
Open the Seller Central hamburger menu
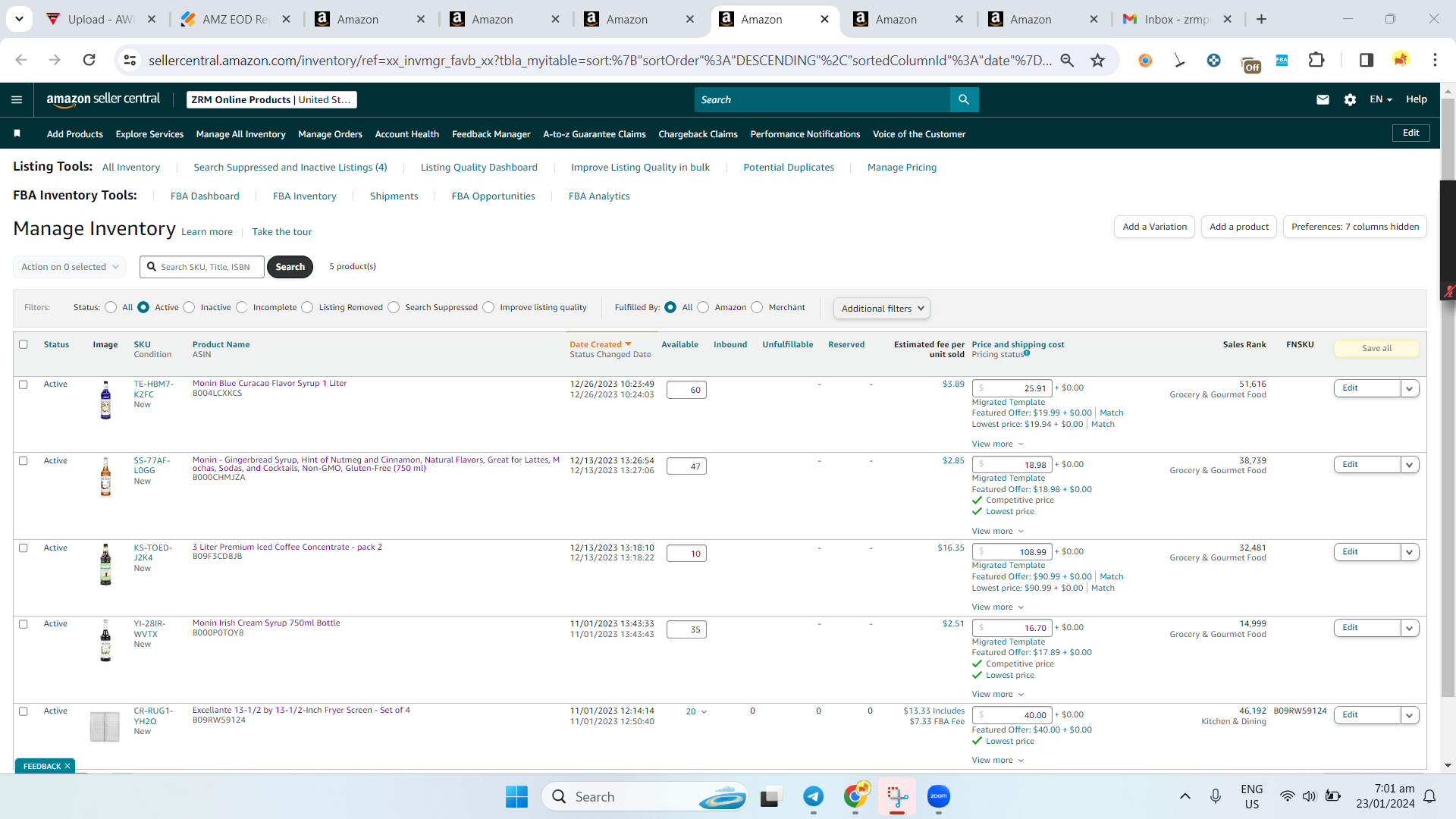pos(17,99)
